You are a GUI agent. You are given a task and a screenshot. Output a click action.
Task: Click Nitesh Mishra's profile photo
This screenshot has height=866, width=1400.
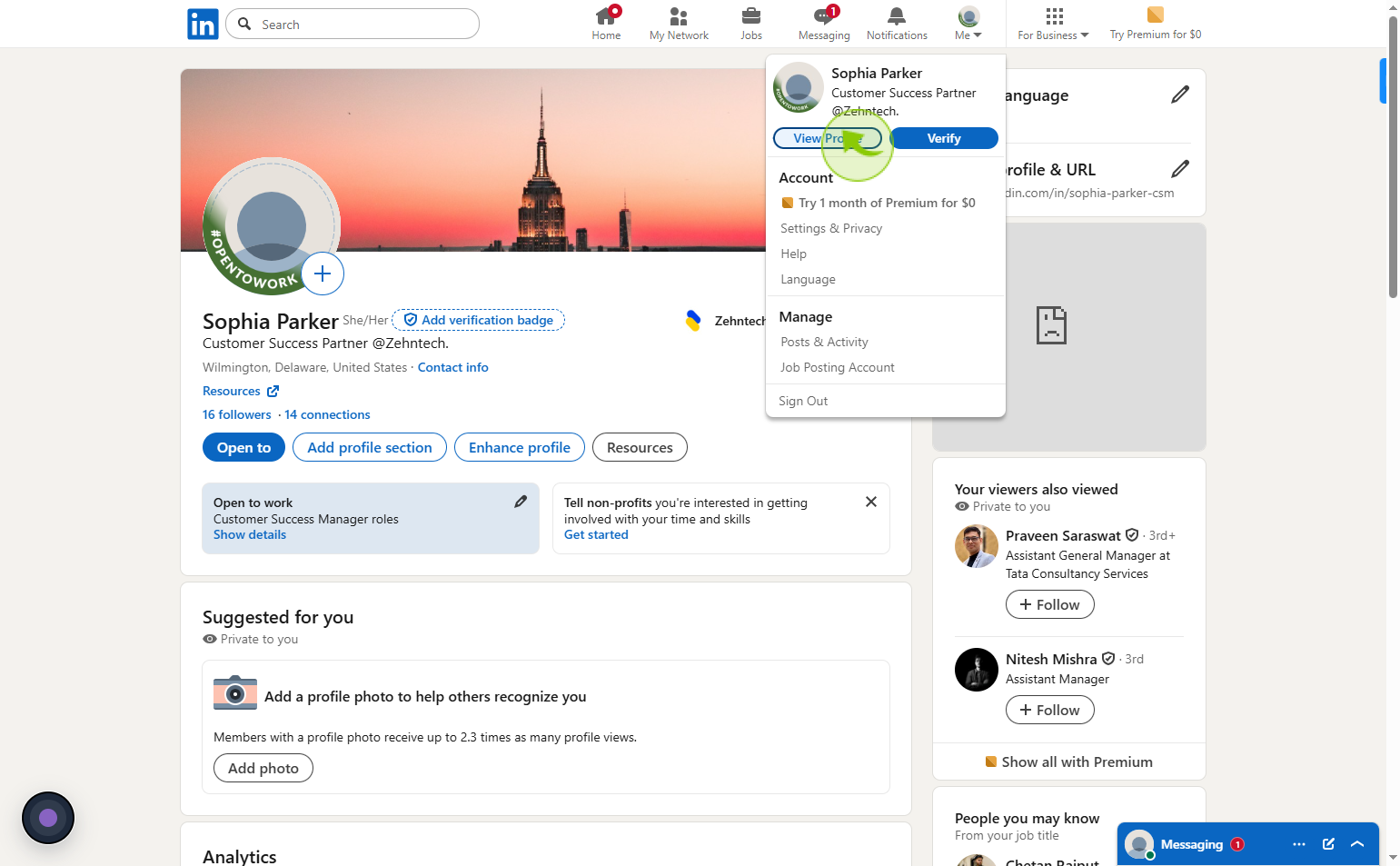[977, 670]
